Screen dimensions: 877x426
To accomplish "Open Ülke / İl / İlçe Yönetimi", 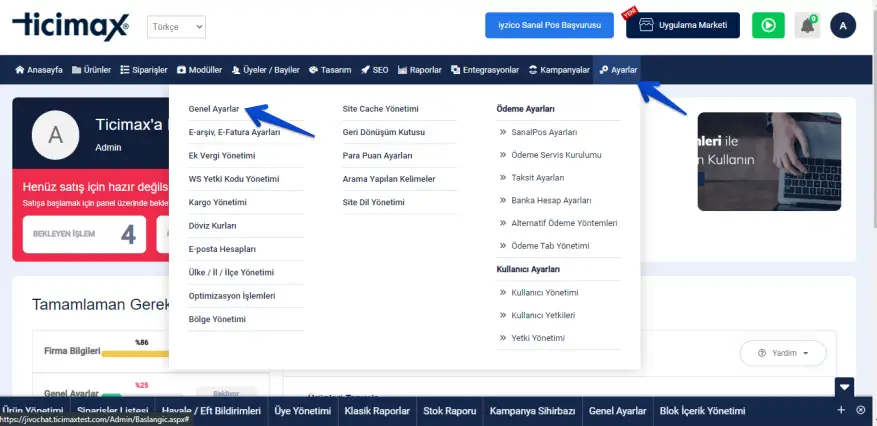I will 232,272.
